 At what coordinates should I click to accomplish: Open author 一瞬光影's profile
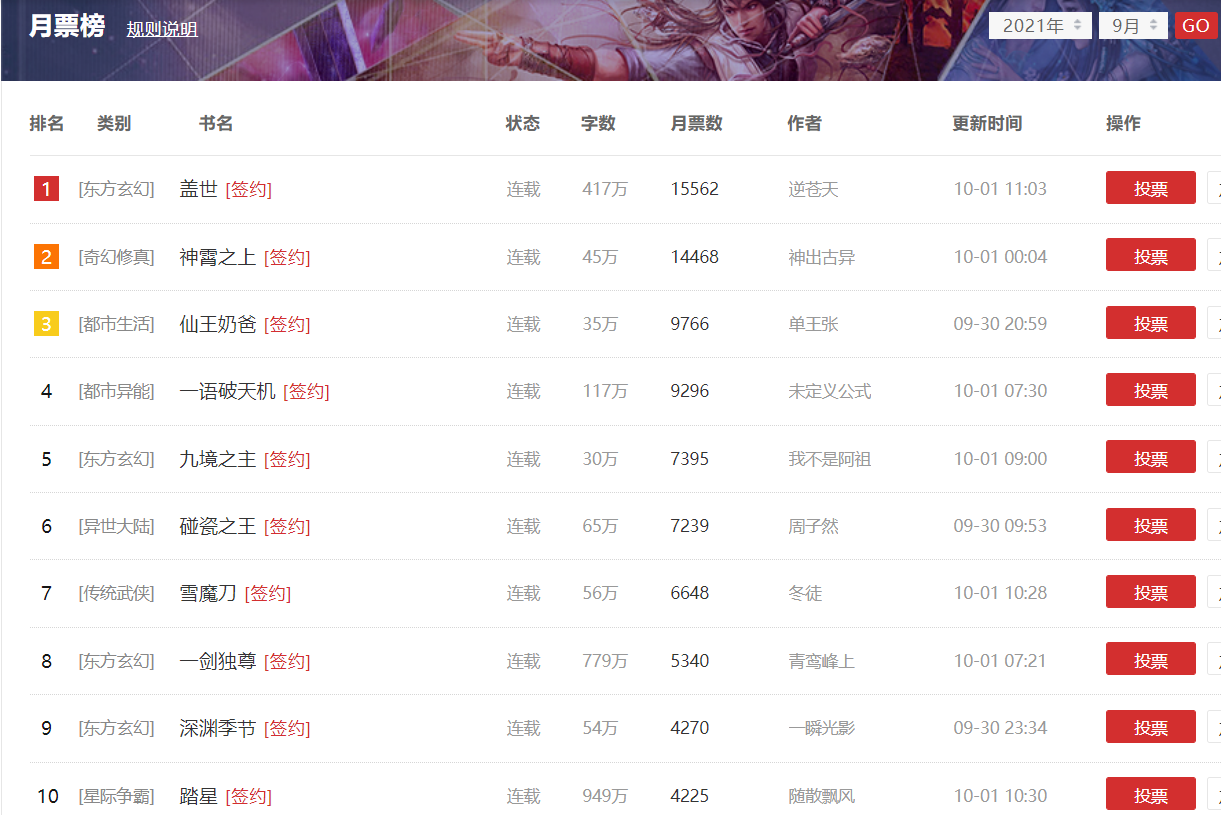821,728
